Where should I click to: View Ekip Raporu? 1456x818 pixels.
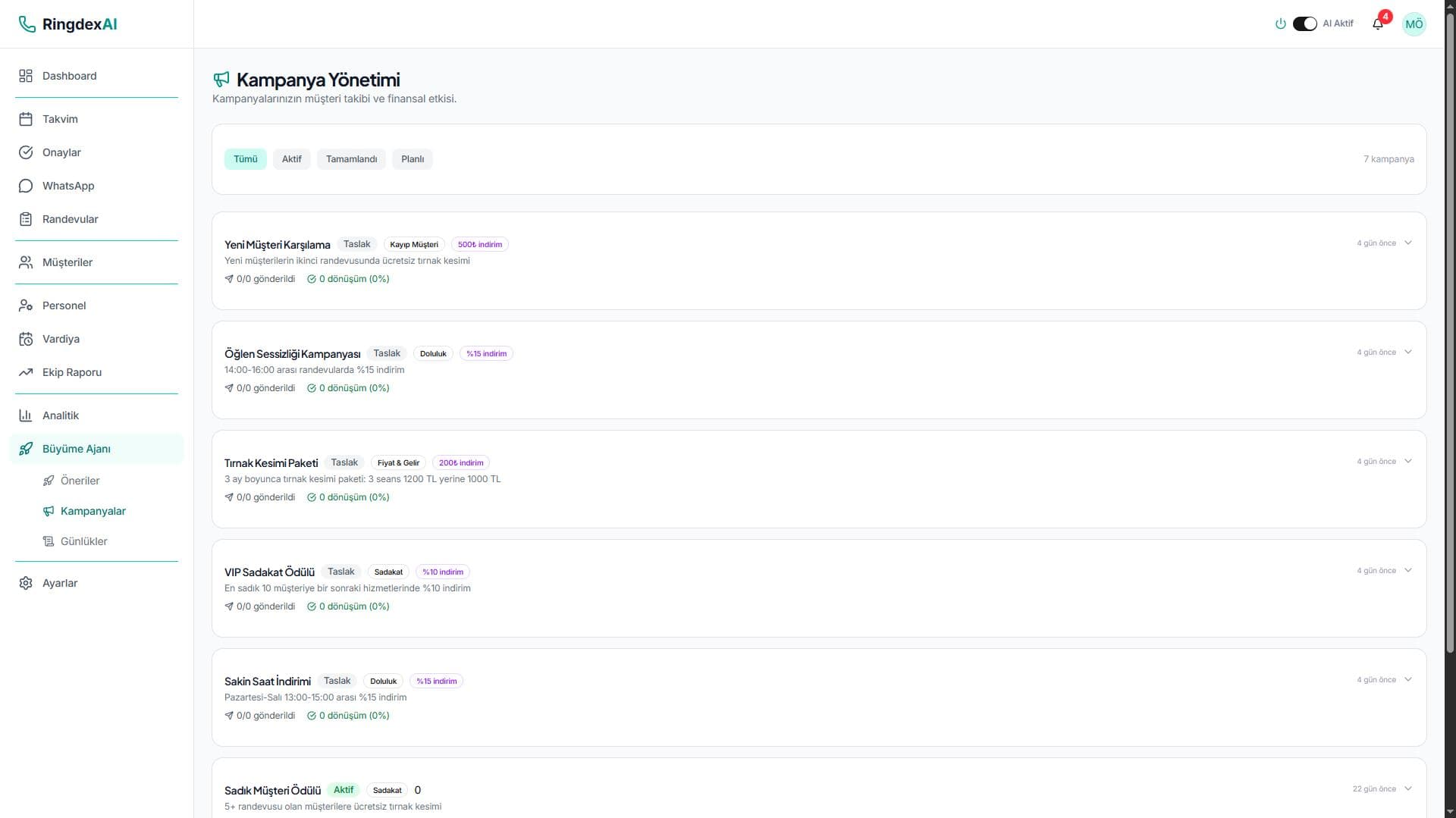click(96, 372)
